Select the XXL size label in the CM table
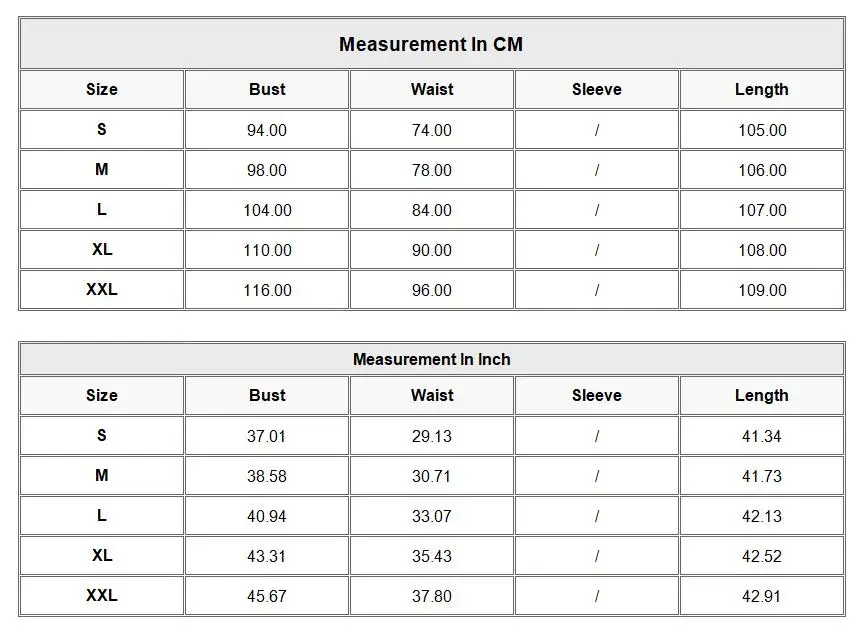This screenshot has height=630, width=864. pyautogui.click(x=102, y=289)
